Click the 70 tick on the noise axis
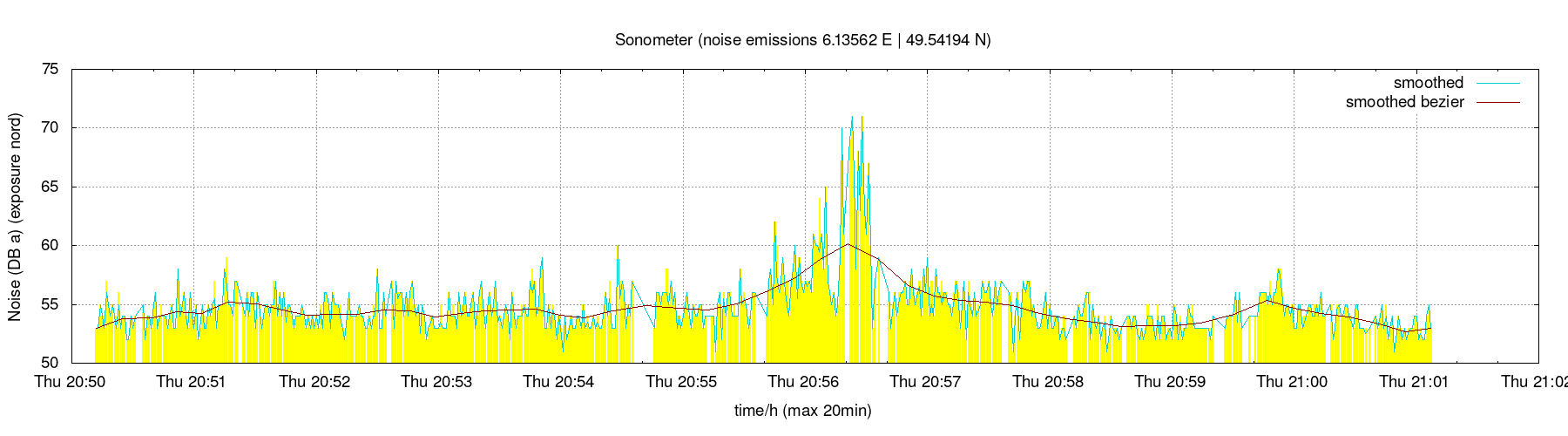This screenshot has width=1568, height=436. [x=51, y=127]
